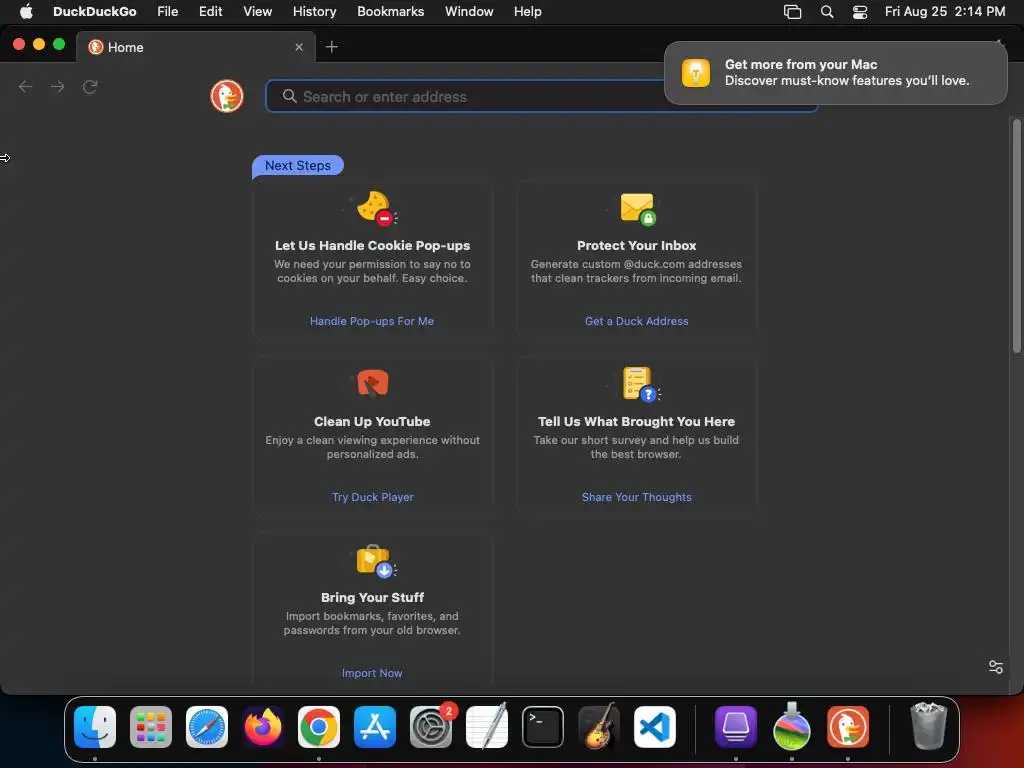The height and width of the screenshot is (768, 1024).
Task: Open the View menu
Action: click(257, 11)
